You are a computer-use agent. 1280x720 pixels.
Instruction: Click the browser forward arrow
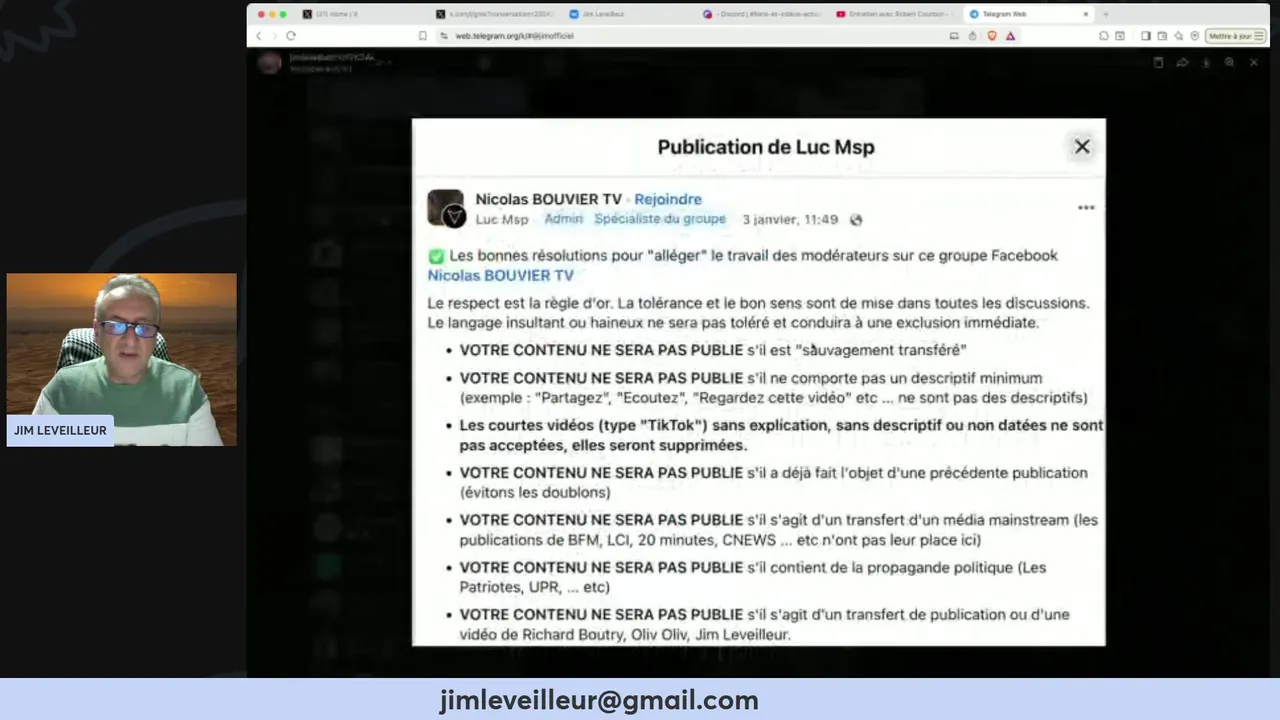(x=274, y=36)
